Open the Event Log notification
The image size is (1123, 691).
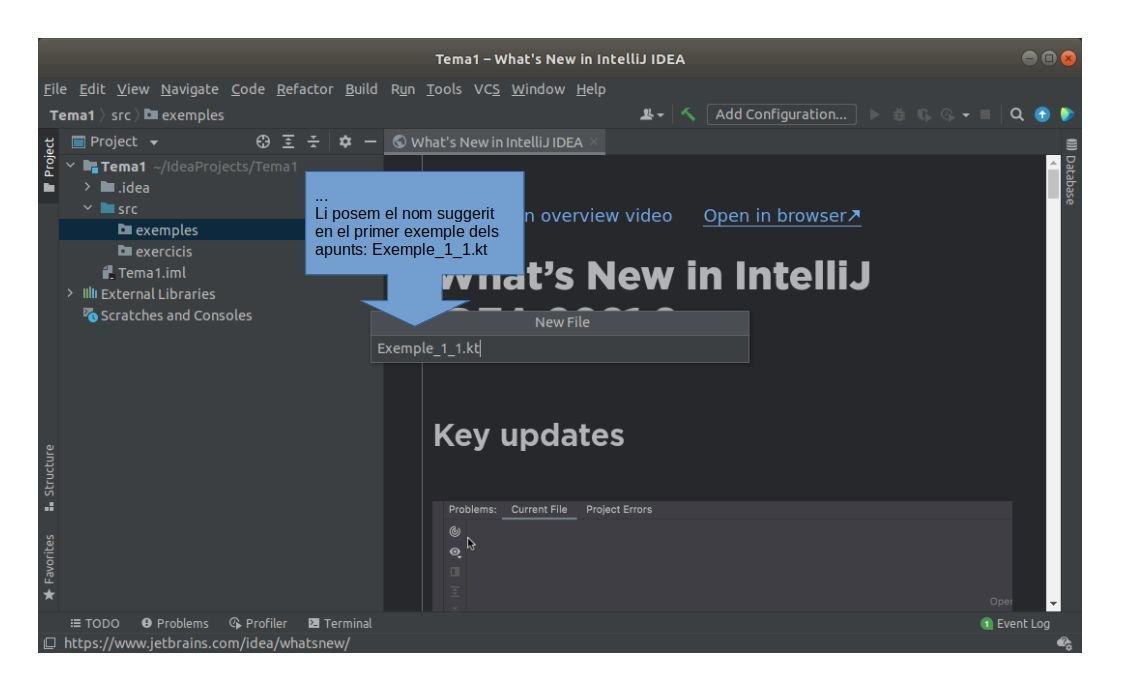1015,624
